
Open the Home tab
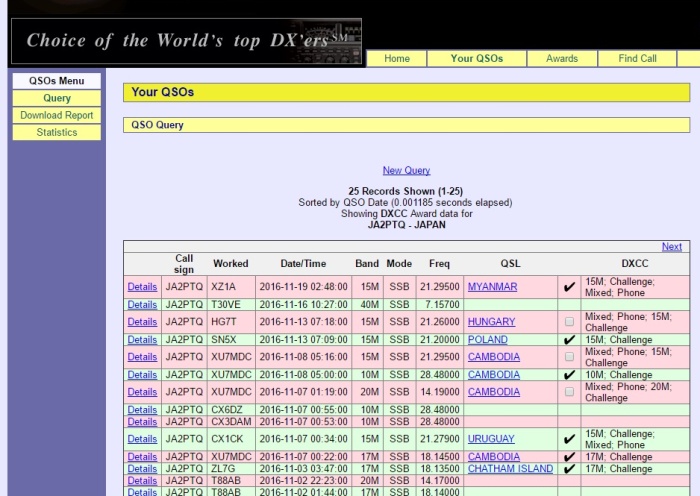(x=396, y=58)
